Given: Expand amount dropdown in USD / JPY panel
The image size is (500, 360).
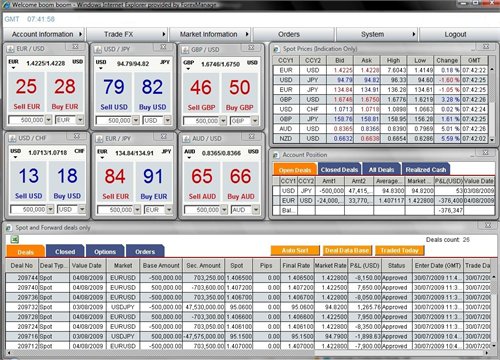Looking at the screenshot, I should point(136,120).
